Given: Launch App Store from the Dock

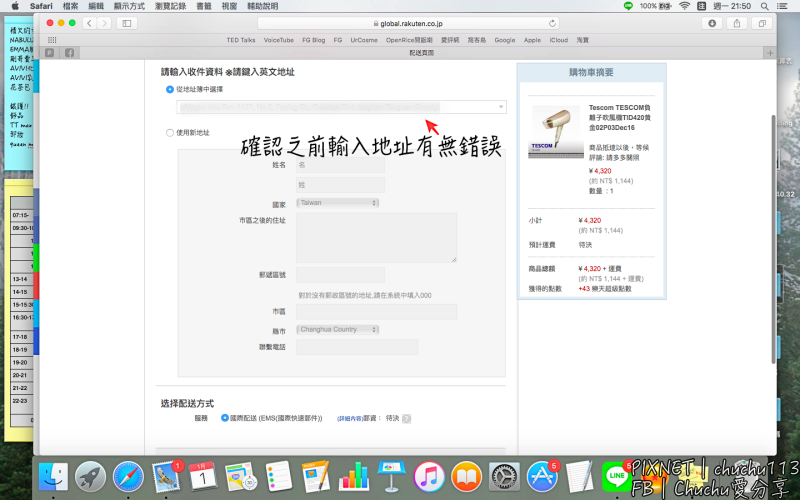Looking at the screenshot, I should (x=541, y=476).
